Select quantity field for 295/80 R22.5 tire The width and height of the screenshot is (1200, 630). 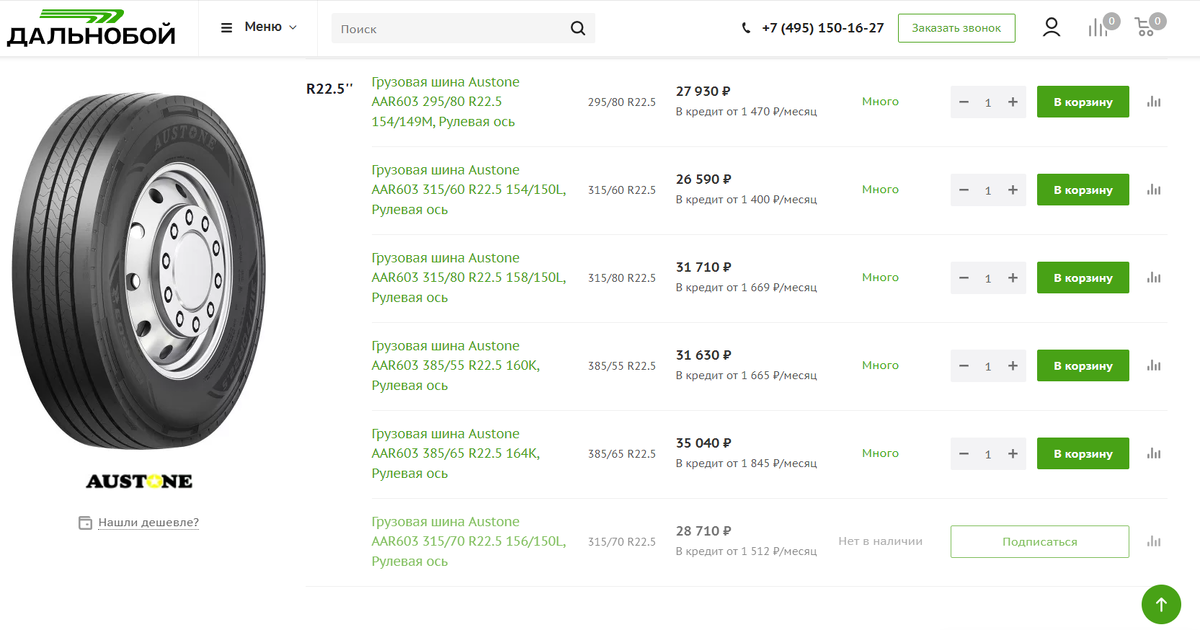tap(988, 102)
